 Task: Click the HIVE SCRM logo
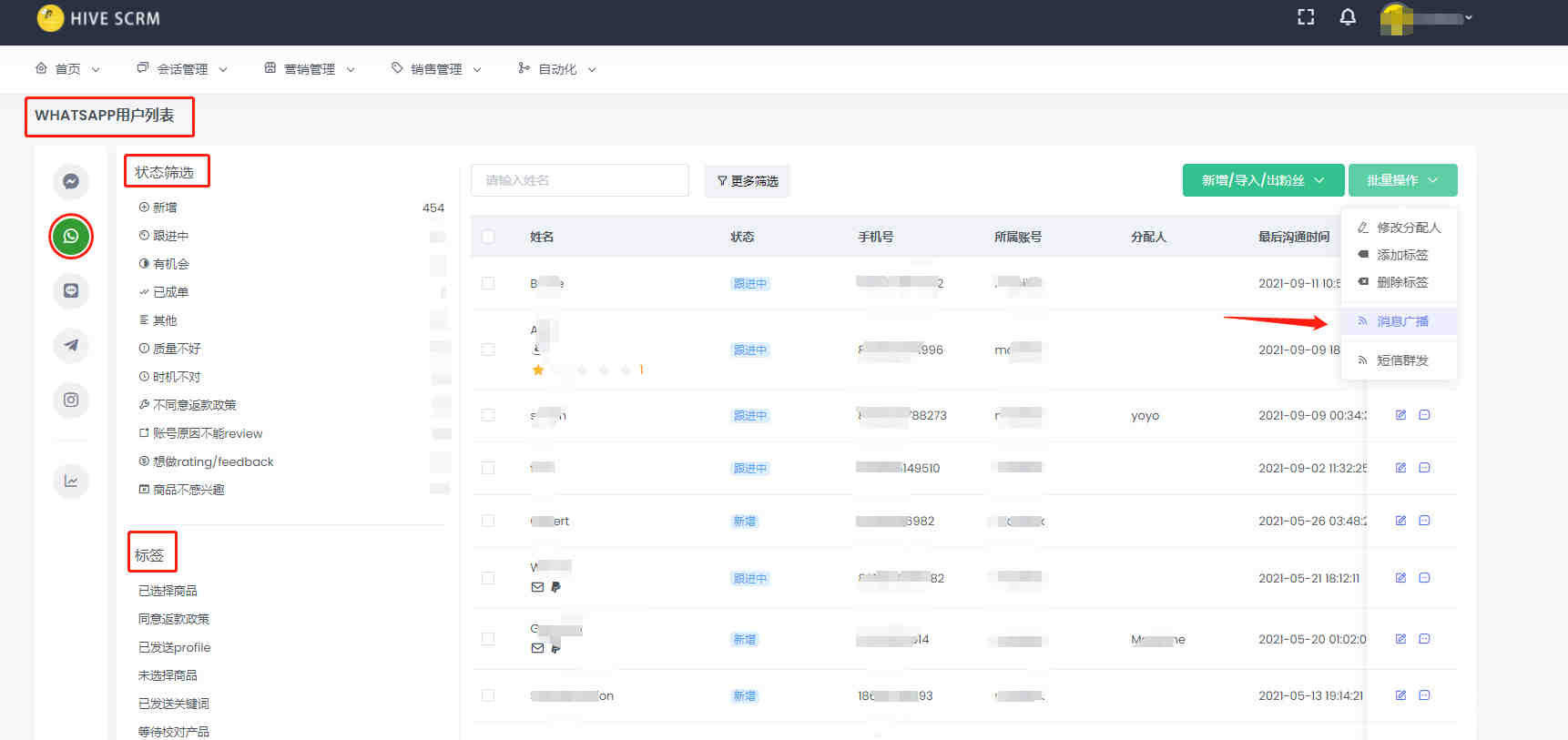tap(98, 17)
